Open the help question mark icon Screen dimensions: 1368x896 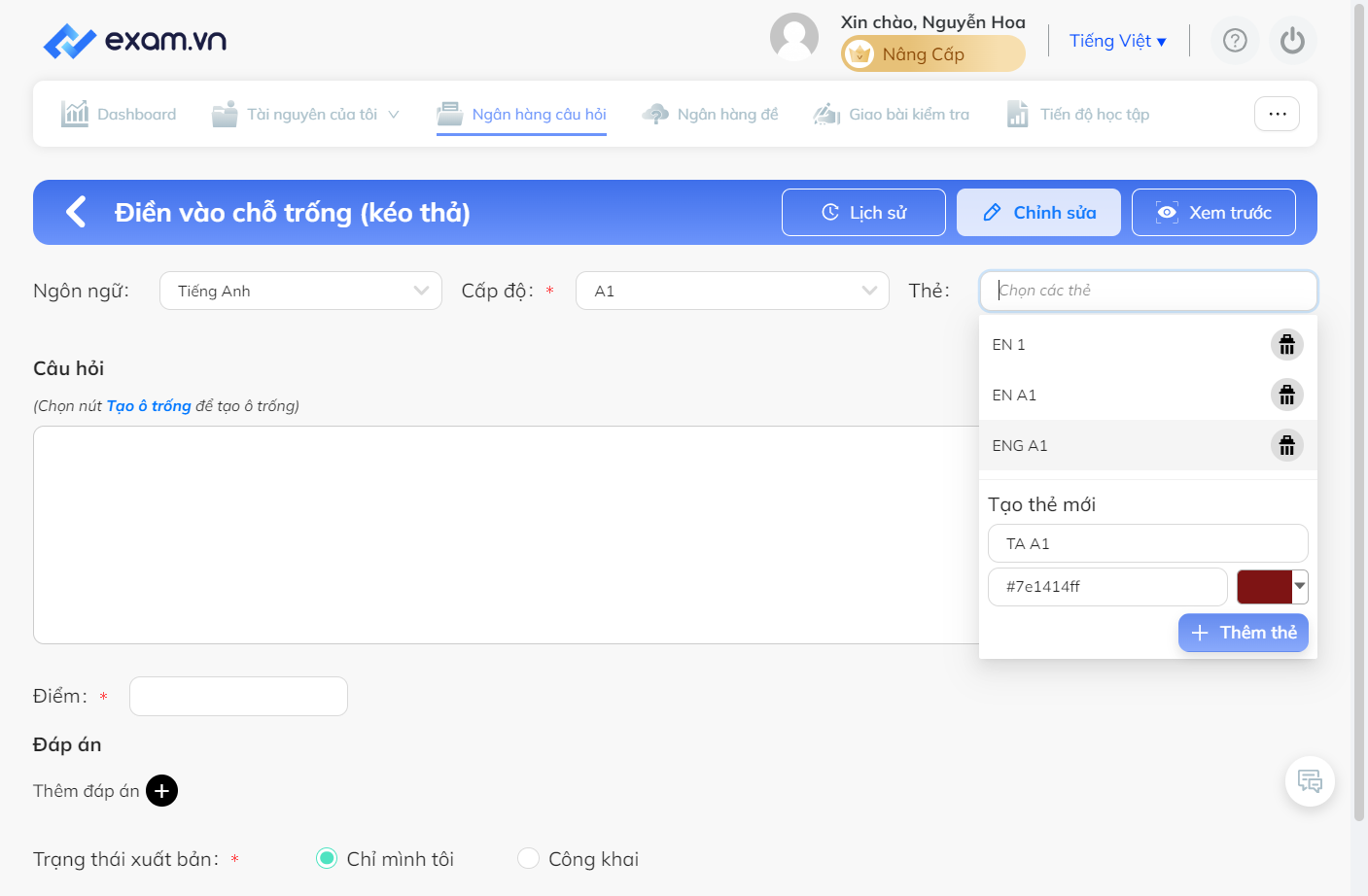1235,41
